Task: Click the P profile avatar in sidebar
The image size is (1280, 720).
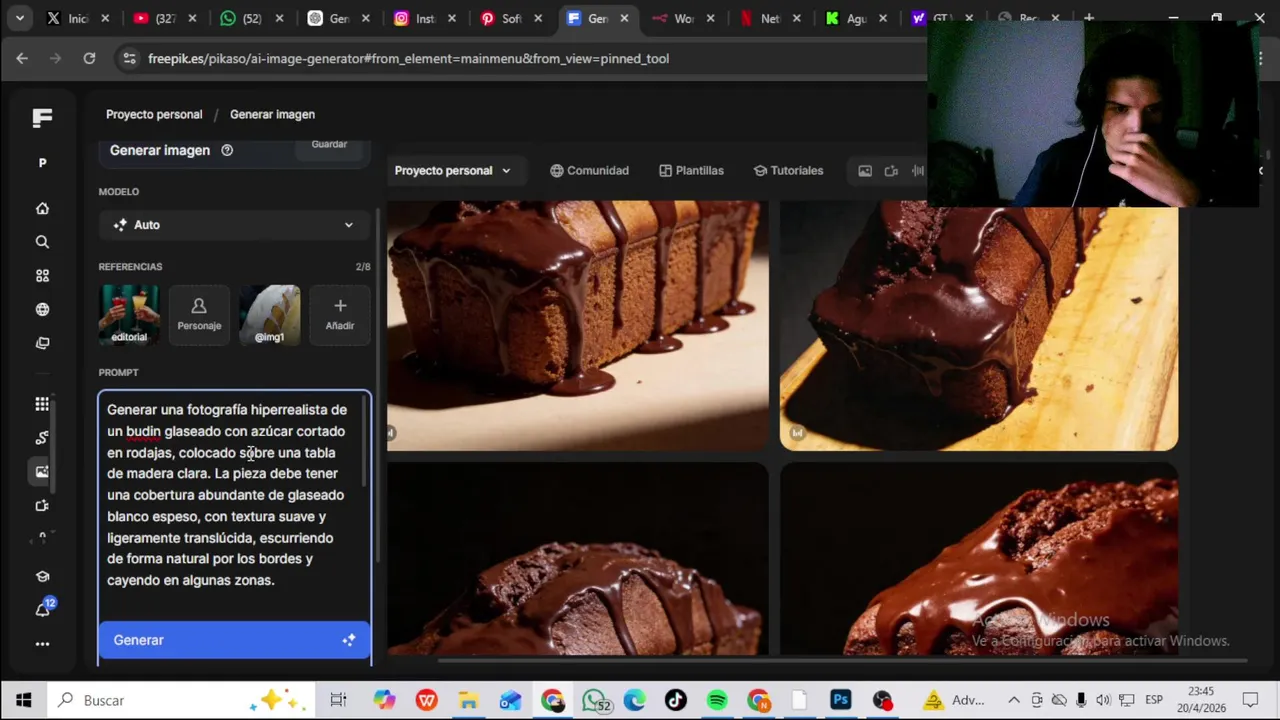Action: (x=42, y=163)
